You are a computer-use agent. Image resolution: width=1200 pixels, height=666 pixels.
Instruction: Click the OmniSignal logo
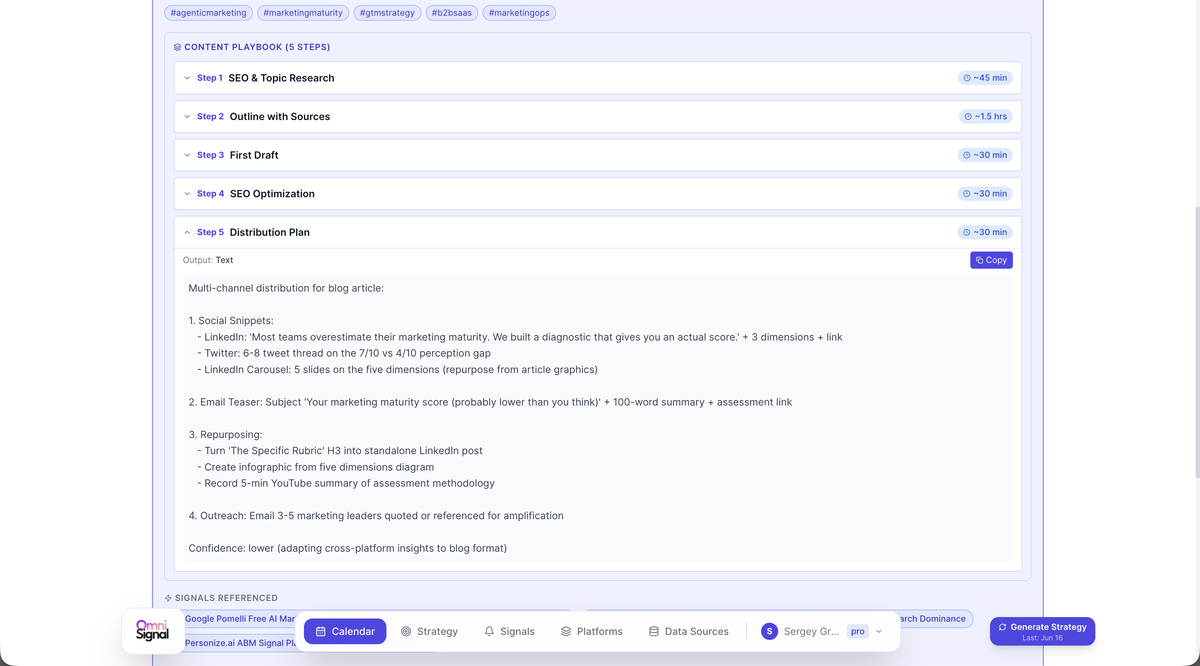(x=153, y=631)
